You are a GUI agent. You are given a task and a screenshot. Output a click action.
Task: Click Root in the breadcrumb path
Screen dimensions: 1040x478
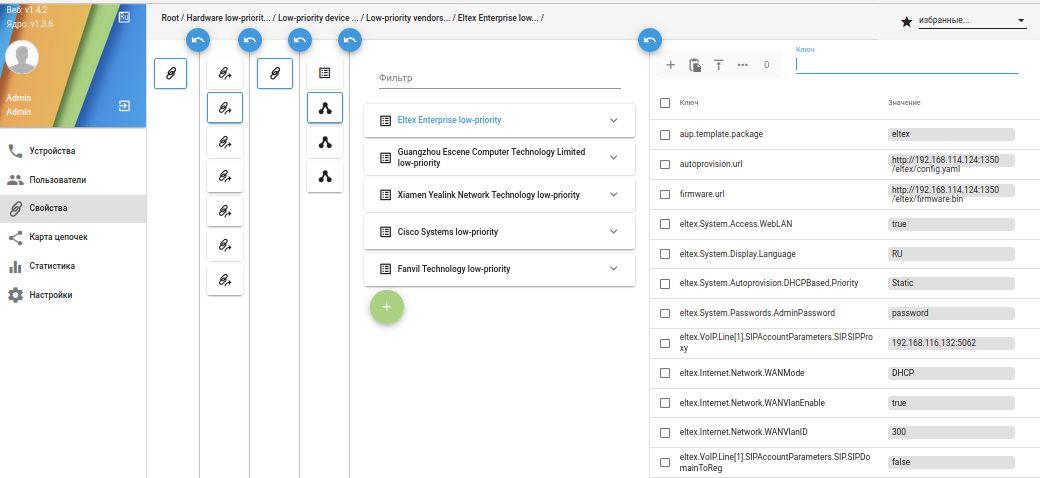[172, 18]
